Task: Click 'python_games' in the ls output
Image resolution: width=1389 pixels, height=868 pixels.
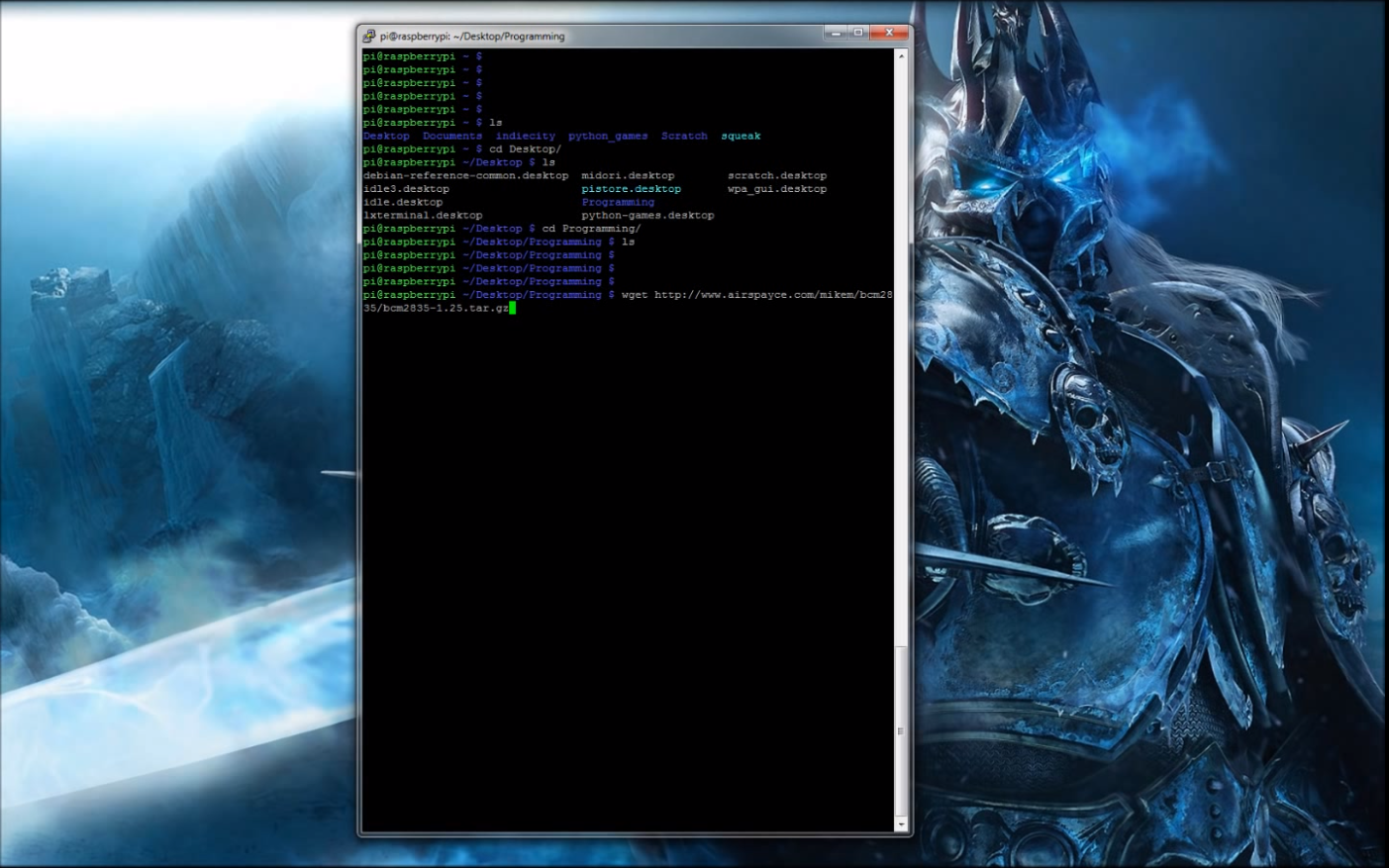Action: click(x=608, y=136)
